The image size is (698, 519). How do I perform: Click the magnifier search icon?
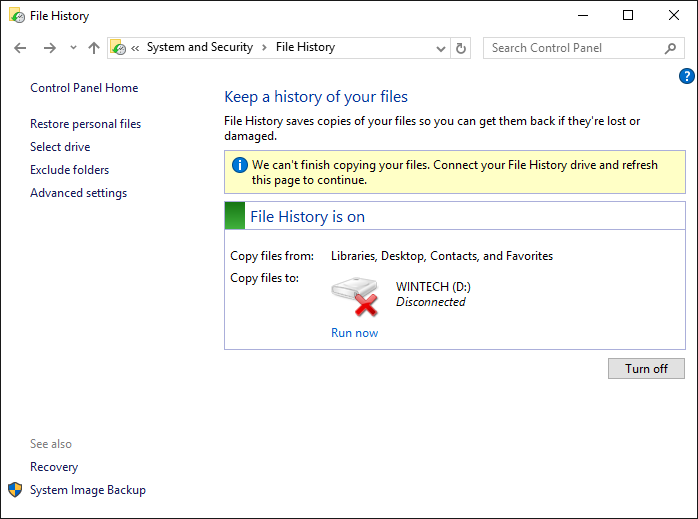point(670,48)
